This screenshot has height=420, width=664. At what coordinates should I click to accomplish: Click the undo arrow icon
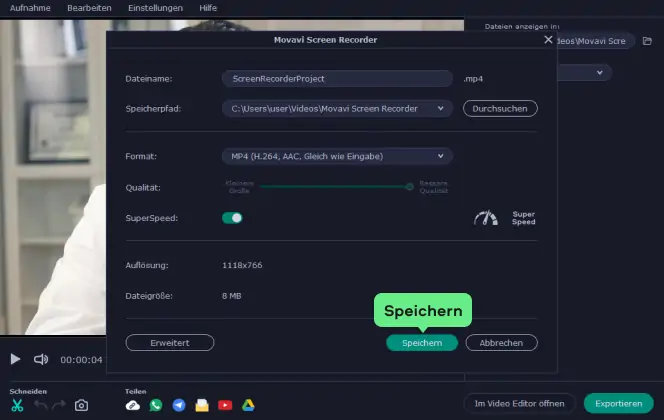click(x=41, y=405)
